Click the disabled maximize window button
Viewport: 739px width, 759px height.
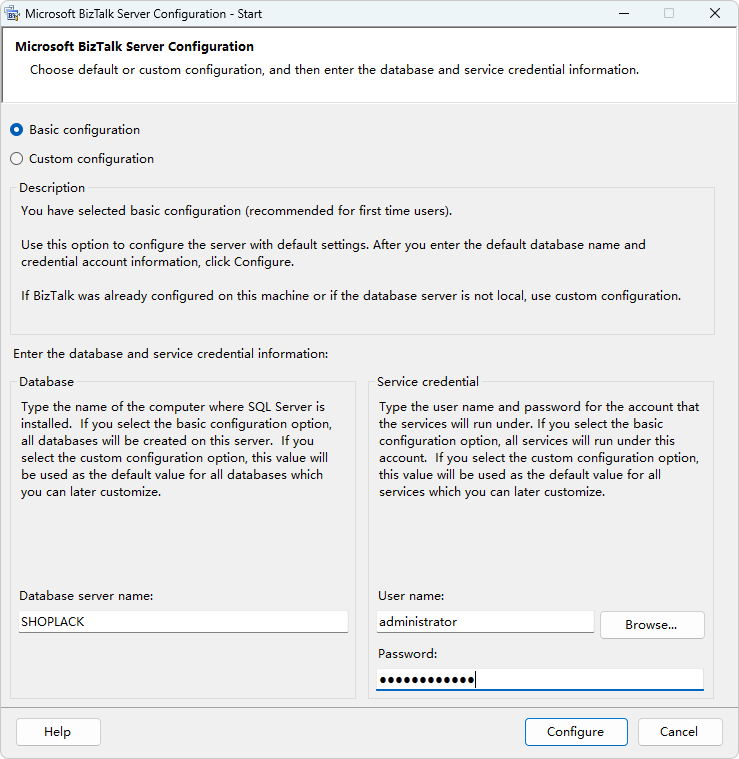(669, 13)
